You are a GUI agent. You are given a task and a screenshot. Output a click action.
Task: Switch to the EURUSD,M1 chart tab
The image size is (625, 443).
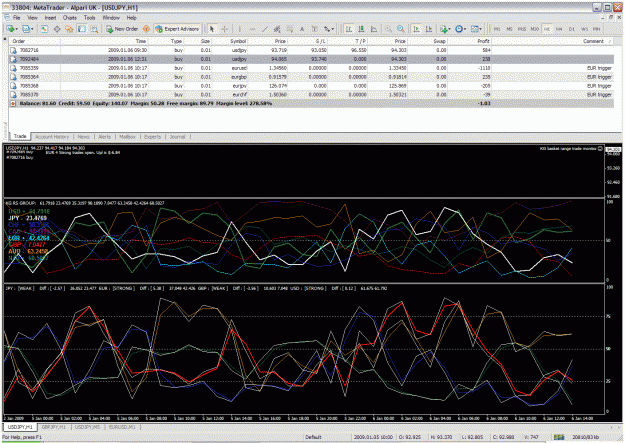click(x=122, y=427)
